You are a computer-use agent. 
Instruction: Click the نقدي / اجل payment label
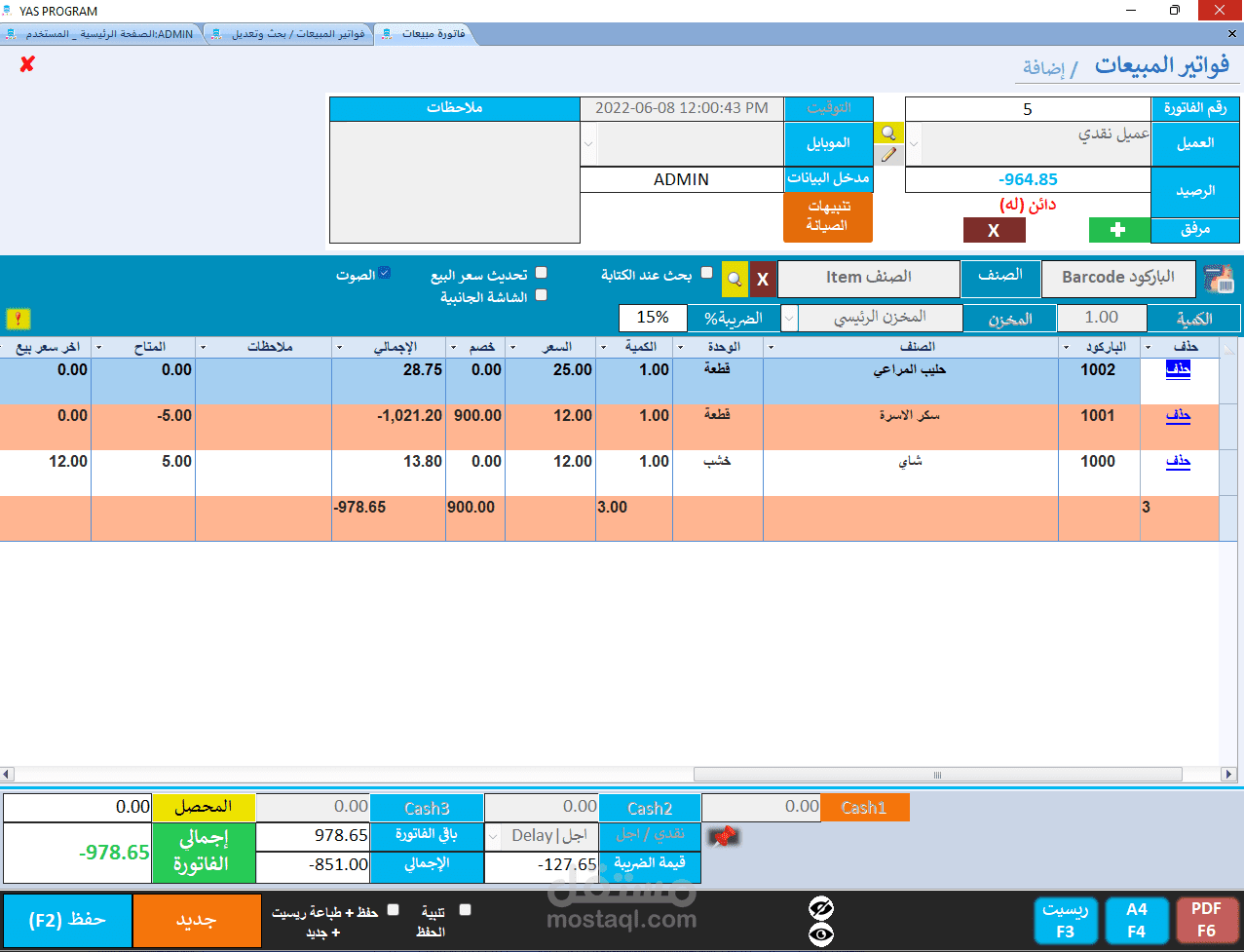pos(650,835)
